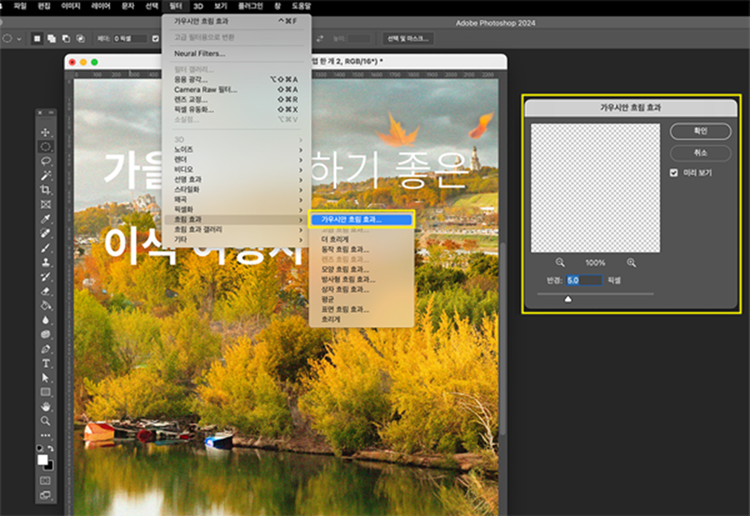Expand the 비디오 submenu
Screen dimensions: 750x516
tap(238, 169)
